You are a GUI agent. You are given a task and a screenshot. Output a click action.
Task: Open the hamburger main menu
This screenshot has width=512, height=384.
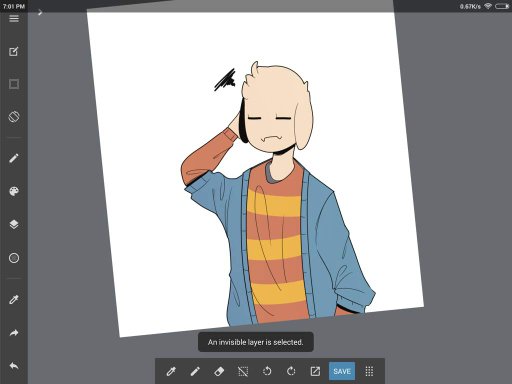pyautogui.click(x=14, y=18)
